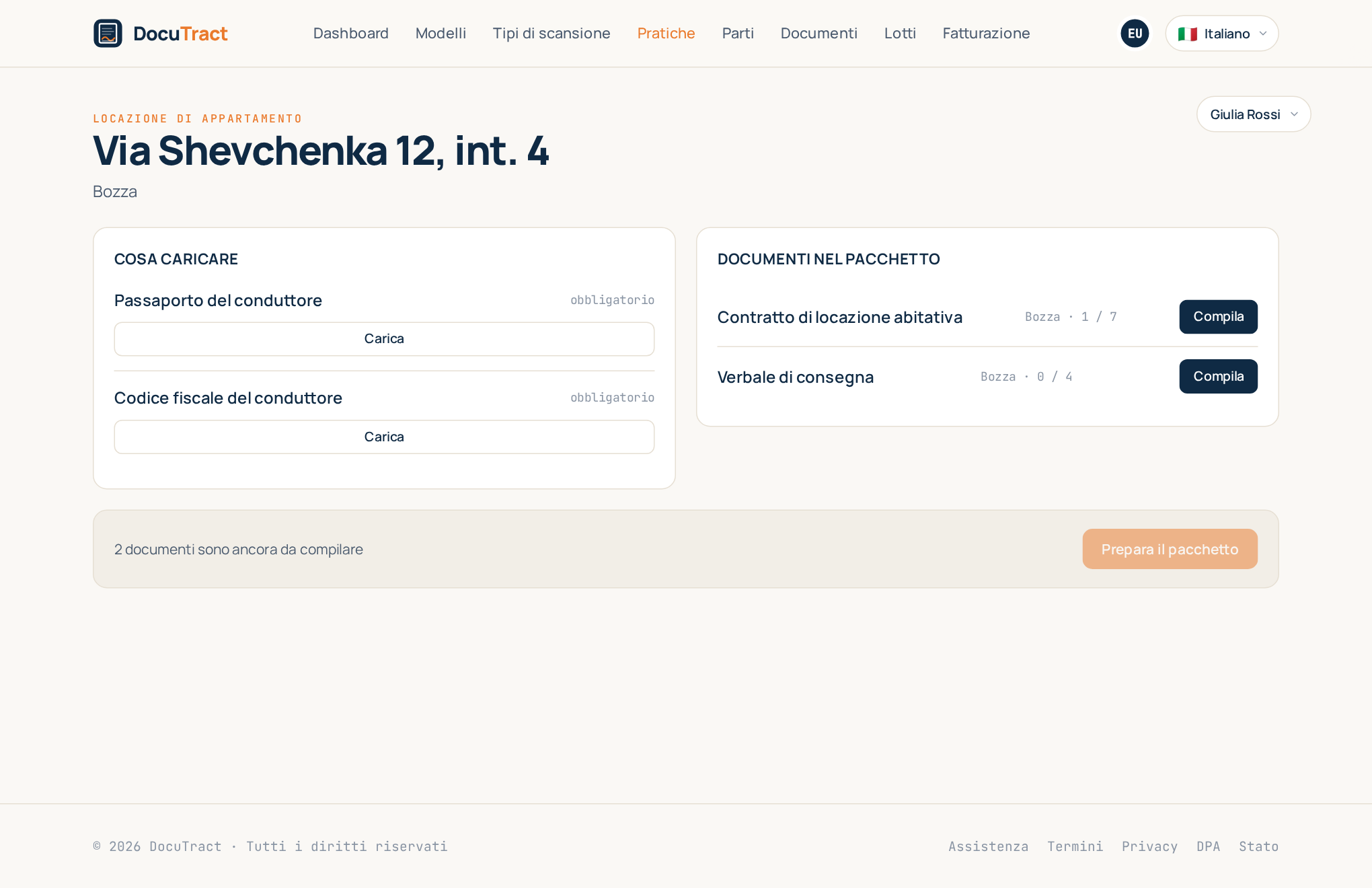Click the Bozza status under the heading

point(115,192)
